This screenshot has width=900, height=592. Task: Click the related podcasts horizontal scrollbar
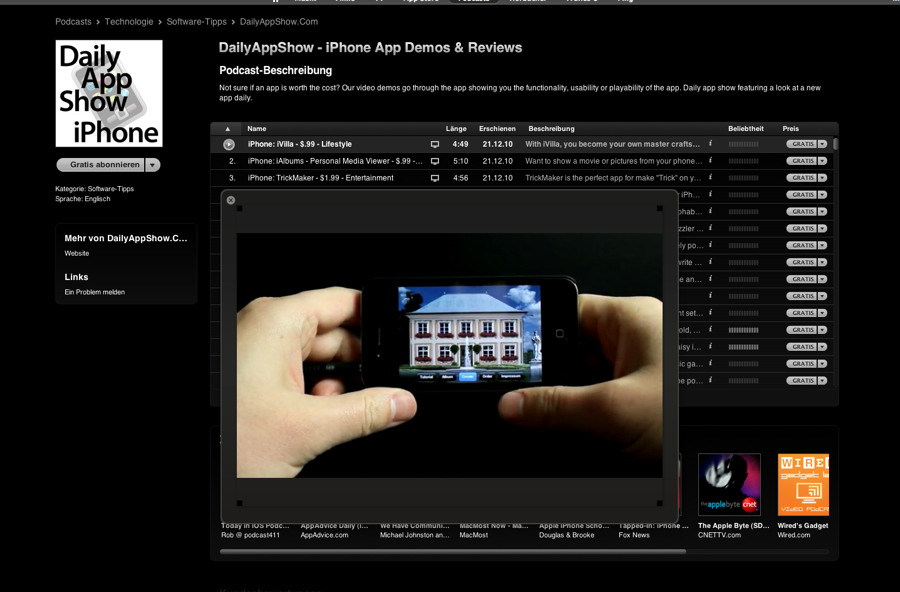(x=453, y=552)
